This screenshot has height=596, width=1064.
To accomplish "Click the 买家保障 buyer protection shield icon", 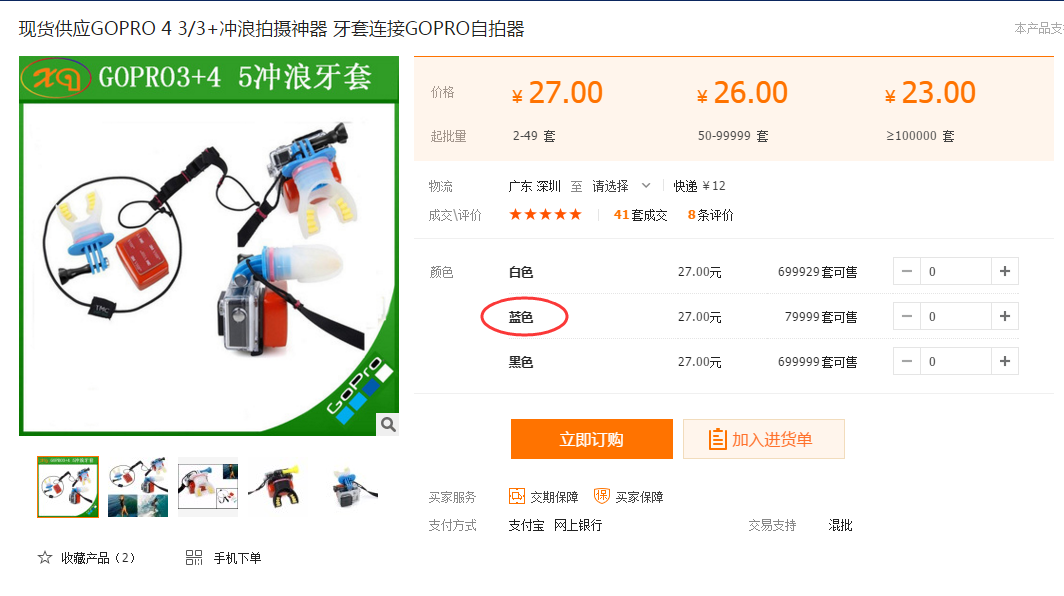I will (601, 496).
